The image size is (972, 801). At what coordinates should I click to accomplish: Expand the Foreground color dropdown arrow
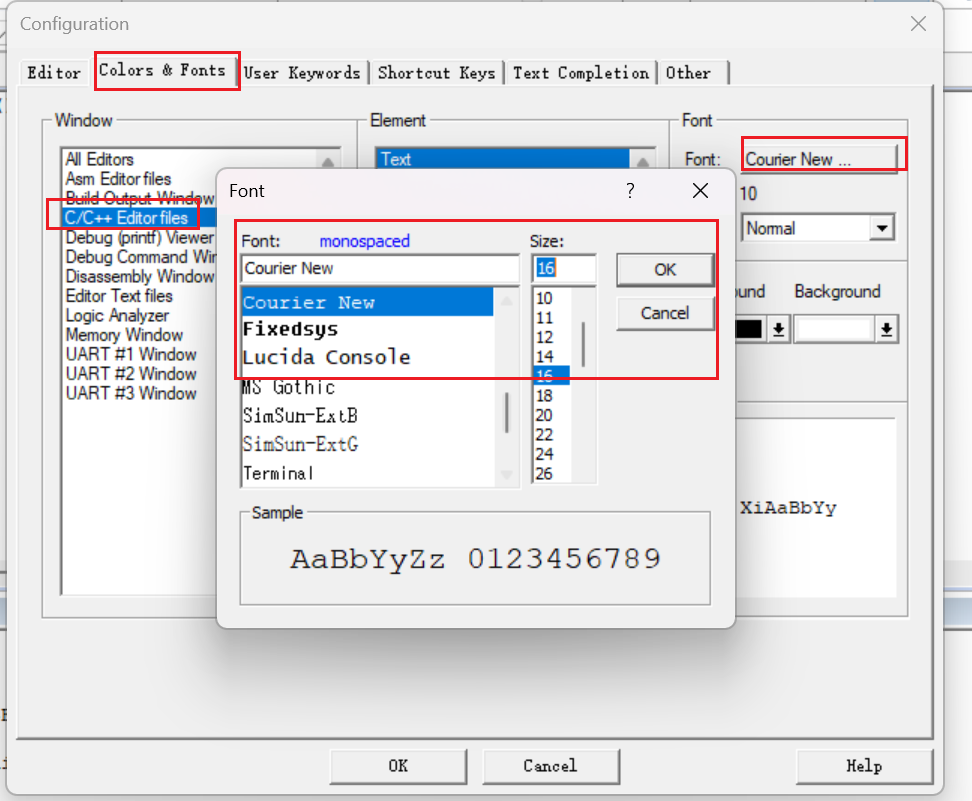[x=778, y=330]
